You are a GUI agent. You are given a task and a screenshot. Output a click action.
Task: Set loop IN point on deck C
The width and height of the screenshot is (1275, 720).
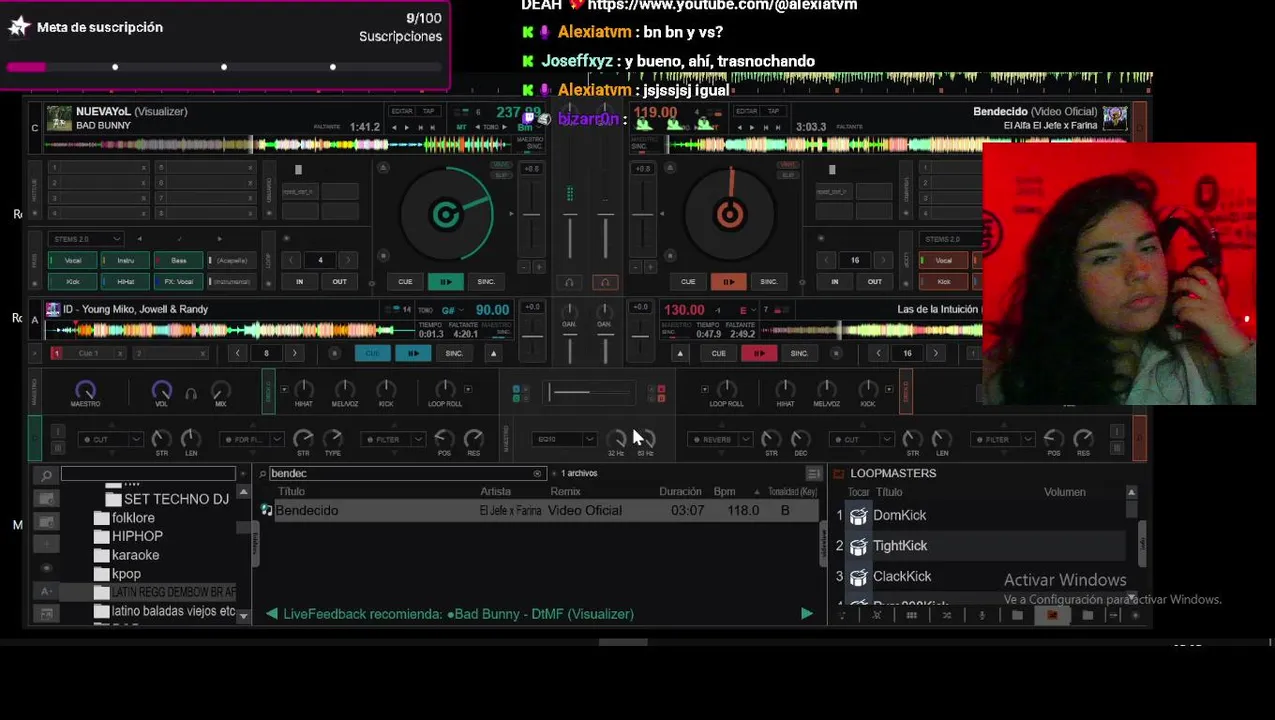(299, 282)
